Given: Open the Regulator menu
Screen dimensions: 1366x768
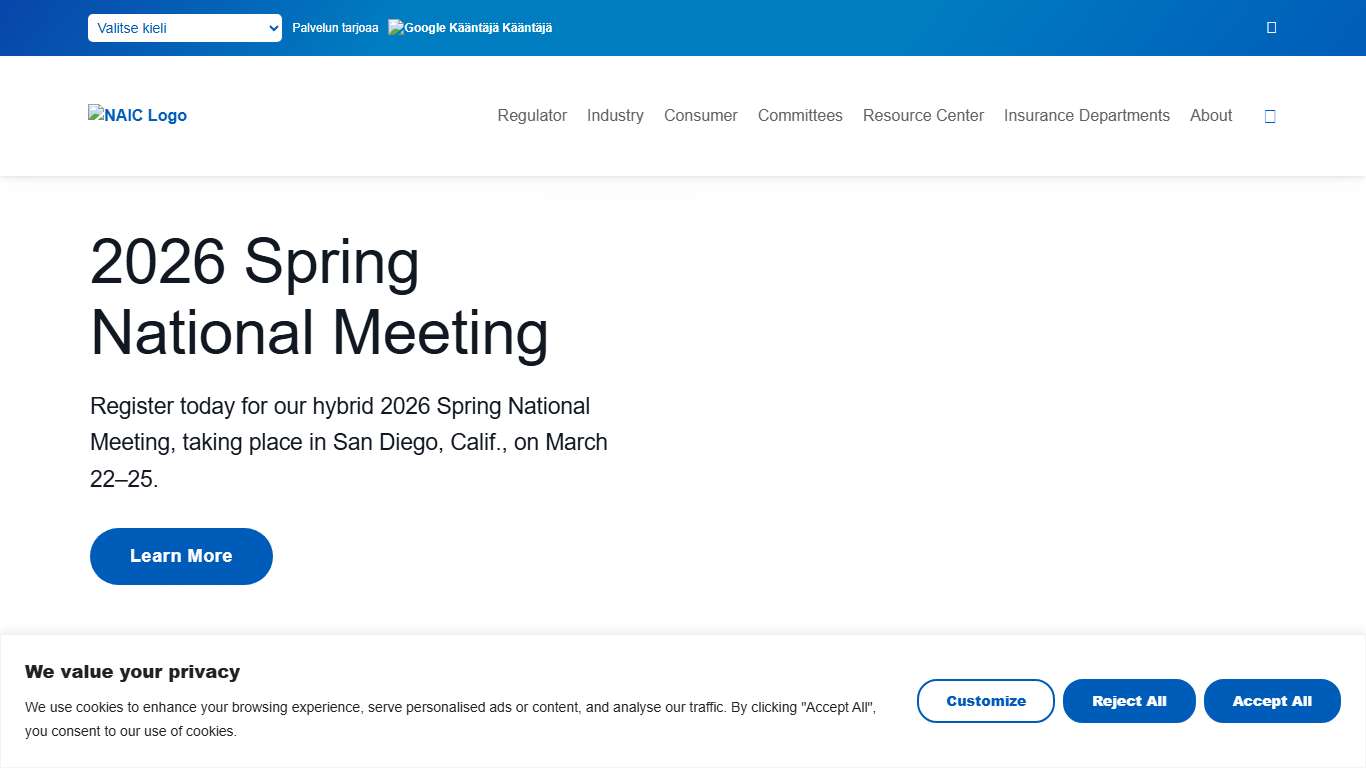Looking at the screenshot, I should click(x=532, y=116).
